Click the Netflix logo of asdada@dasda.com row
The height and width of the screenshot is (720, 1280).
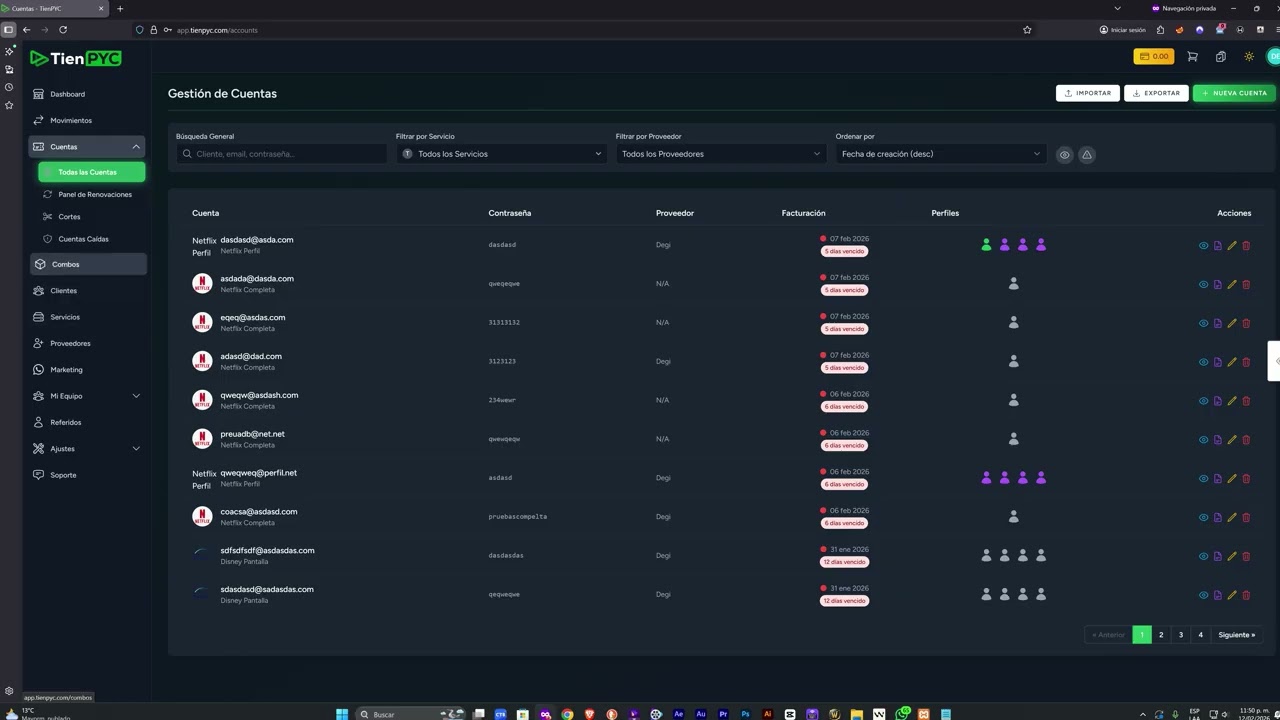[202, 284]
